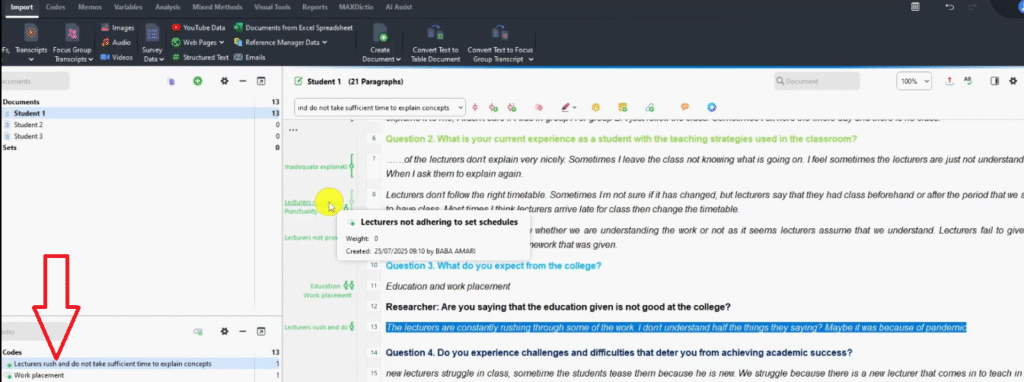Import Emails
The width and height of the screenshot is (1024, 382).
pos(249,57)
